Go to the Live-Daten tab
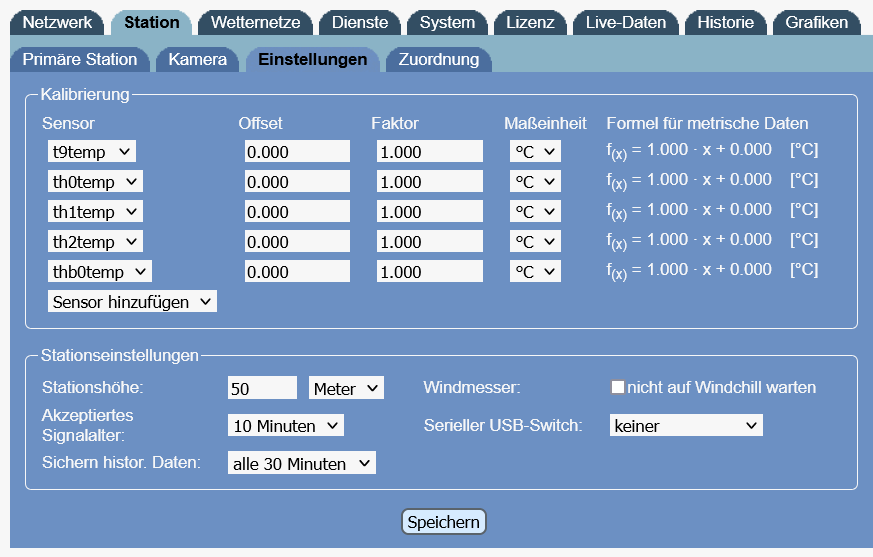 626,22
